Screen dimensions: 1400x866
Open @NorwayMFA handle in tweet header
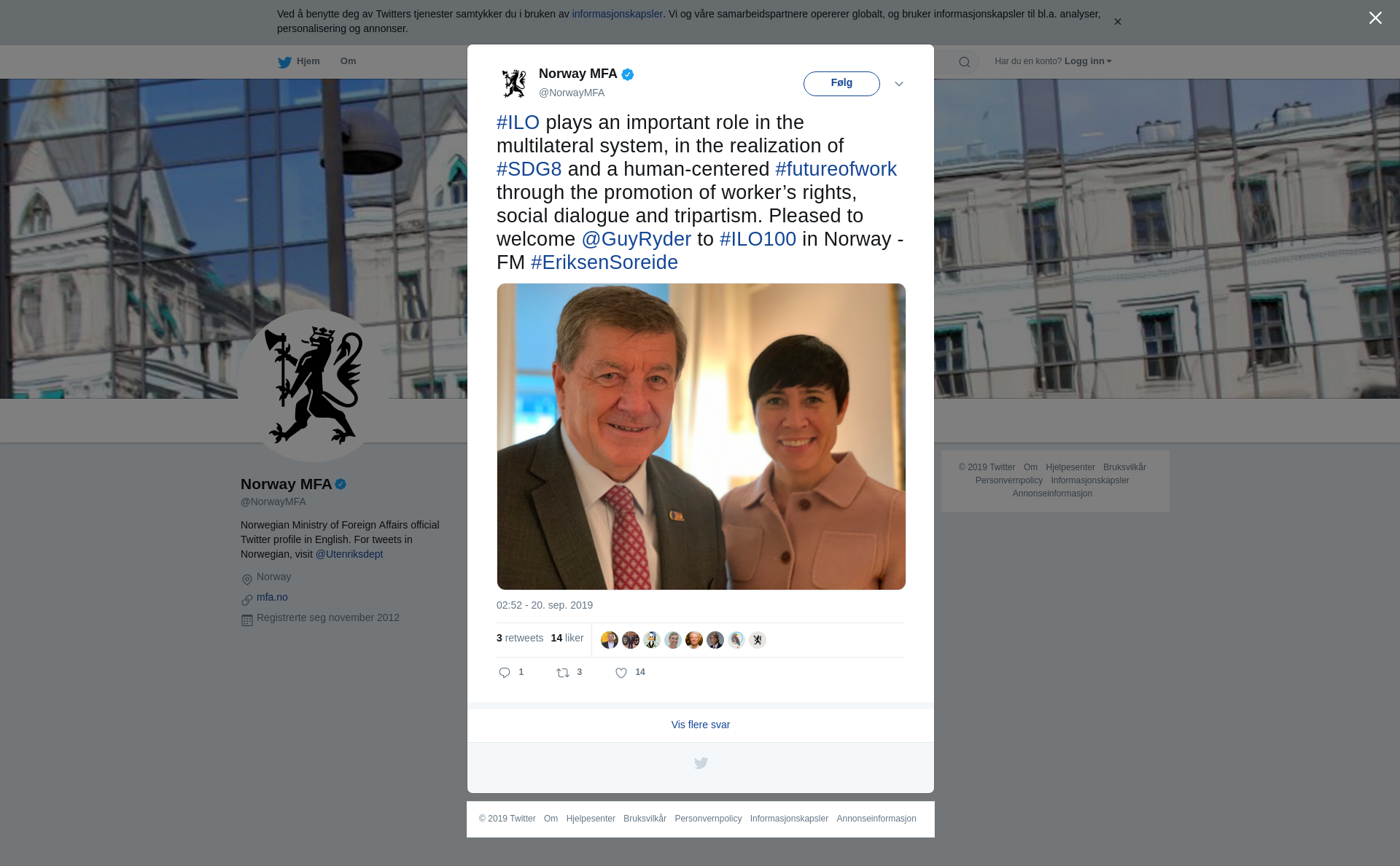[572, 93]
